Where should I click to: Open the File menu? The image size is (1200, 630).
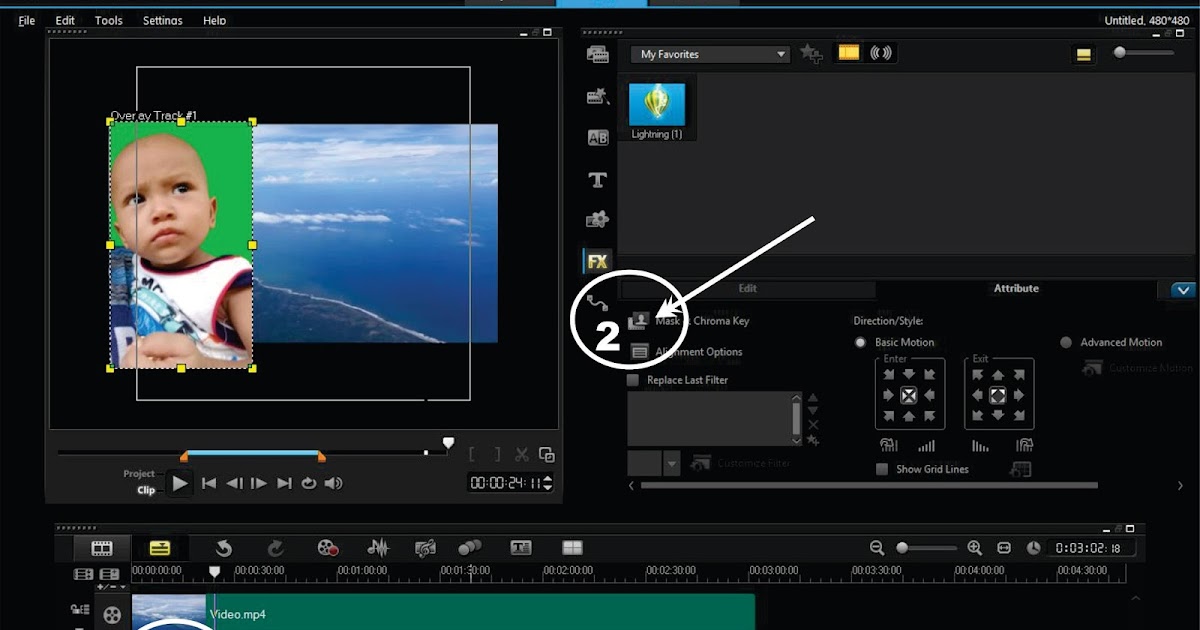click(x=26, y=20)
